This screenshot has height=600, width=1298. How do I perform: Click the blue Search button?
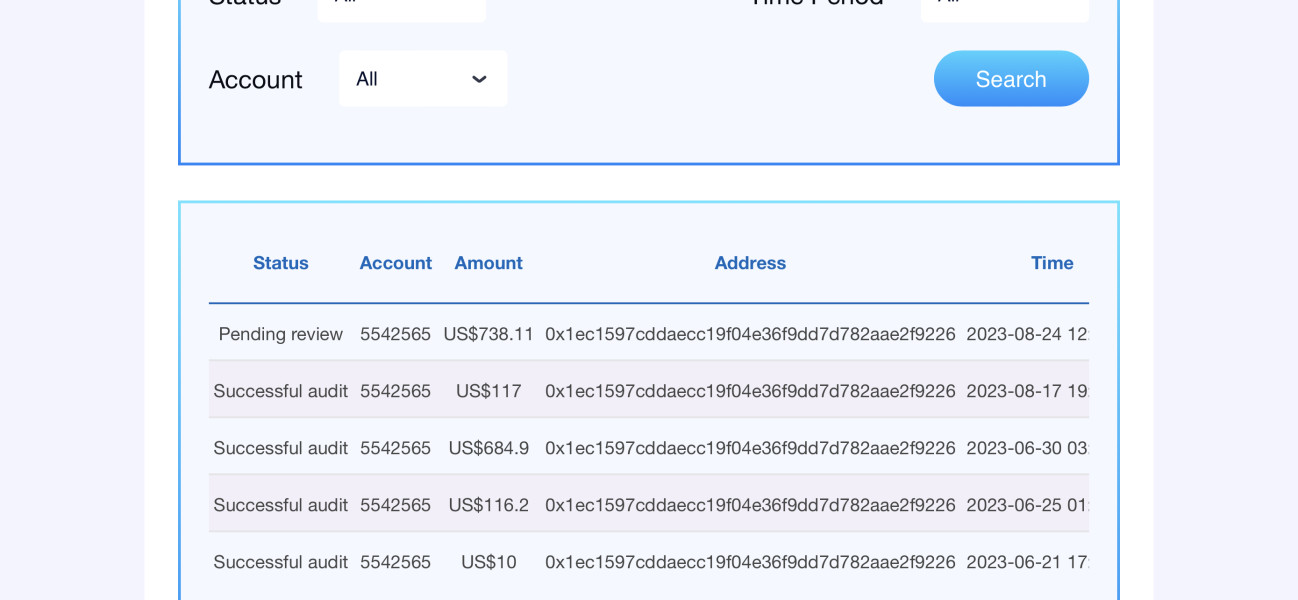pos(1011,79)
